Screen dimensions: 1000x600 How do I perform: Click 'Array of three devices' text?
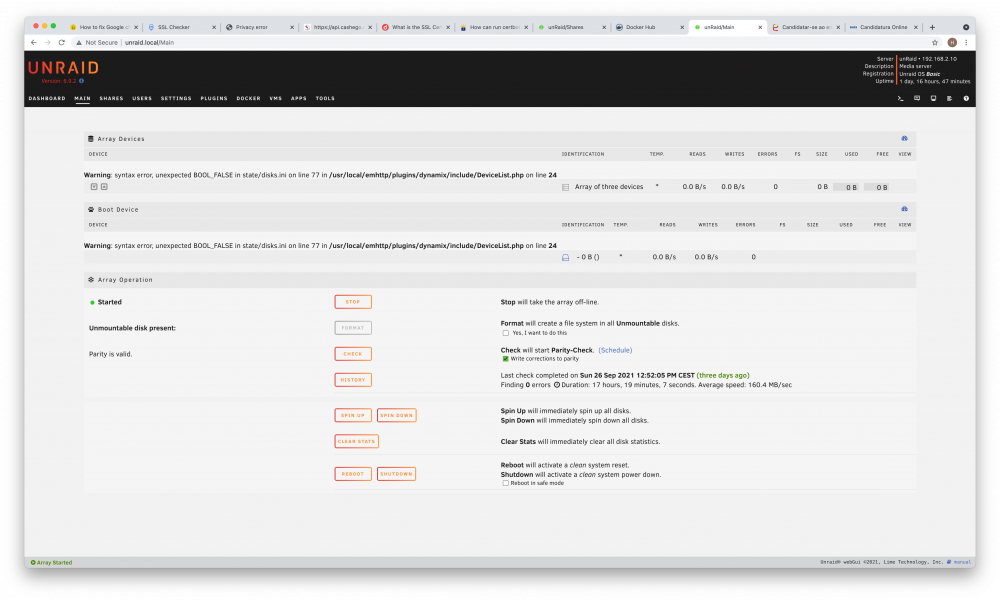(609, 187)
